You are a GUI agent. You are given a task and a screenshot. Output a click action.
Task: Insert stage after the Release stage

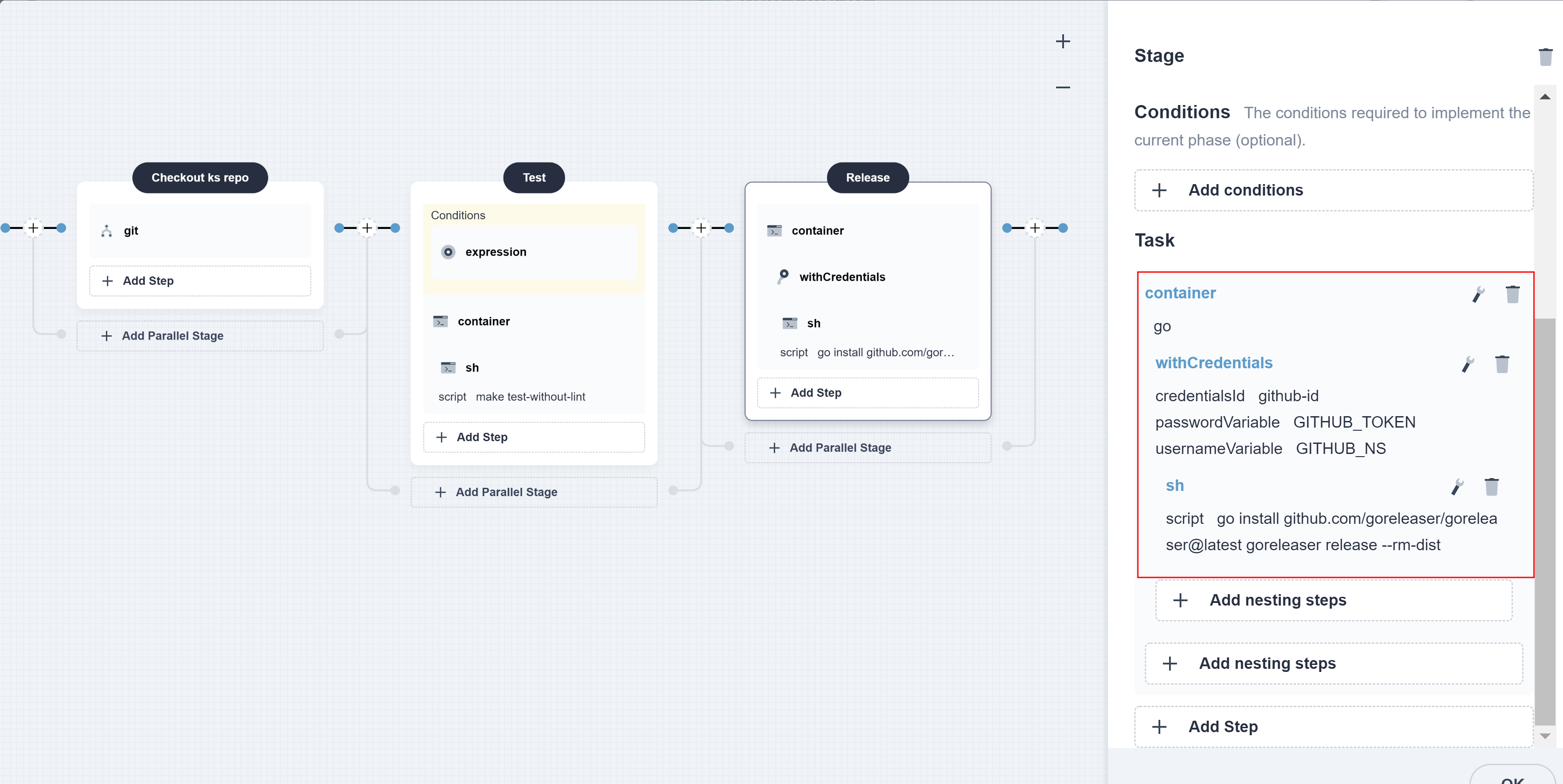click(1035, 228)
